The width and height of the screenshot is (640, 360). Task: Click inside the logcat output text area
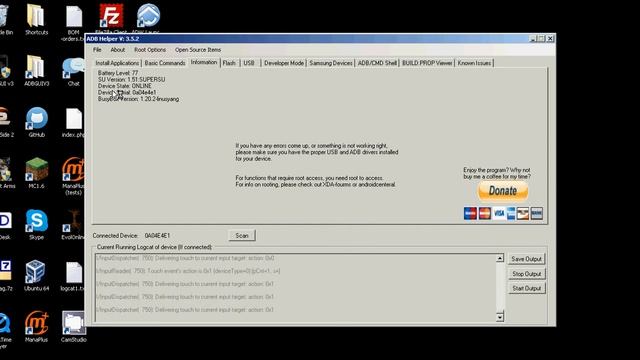coord(296,288)
